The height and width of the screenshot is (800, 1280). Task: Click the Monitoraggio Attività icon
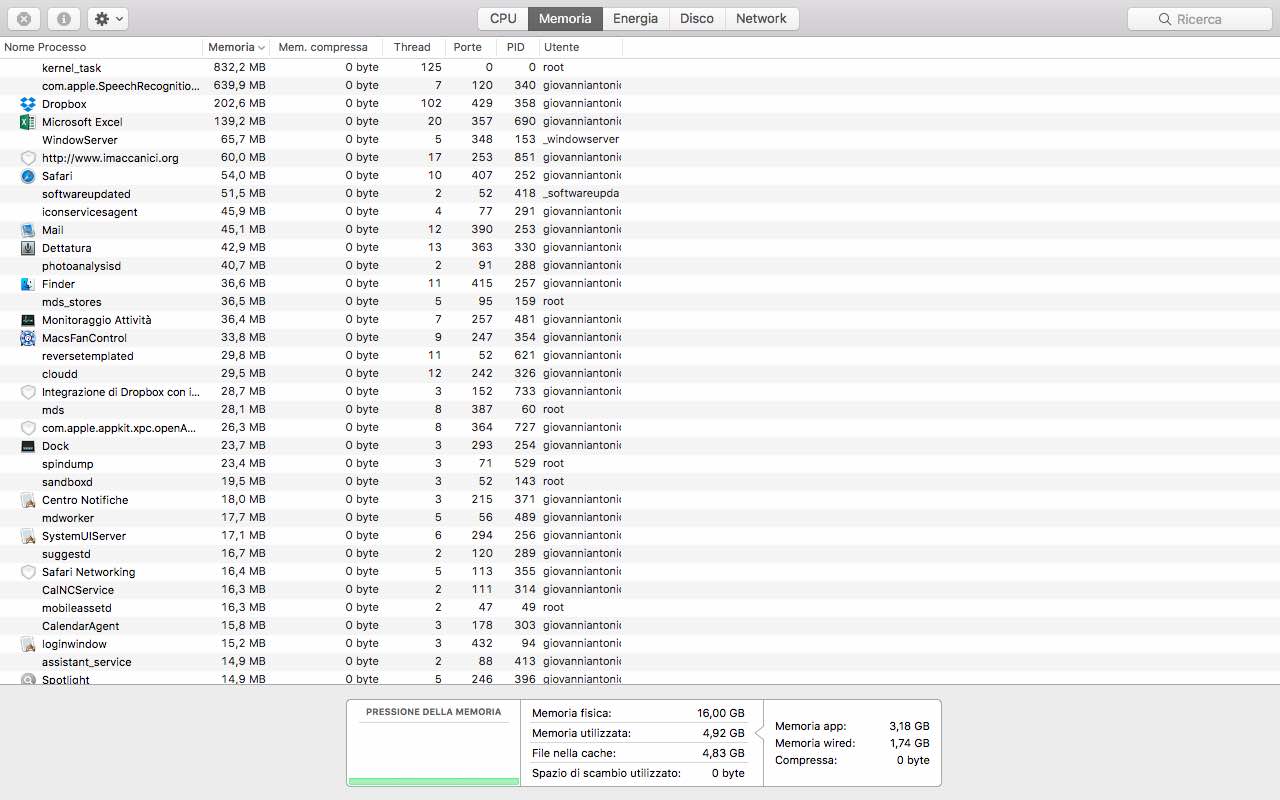coord(28,320)
